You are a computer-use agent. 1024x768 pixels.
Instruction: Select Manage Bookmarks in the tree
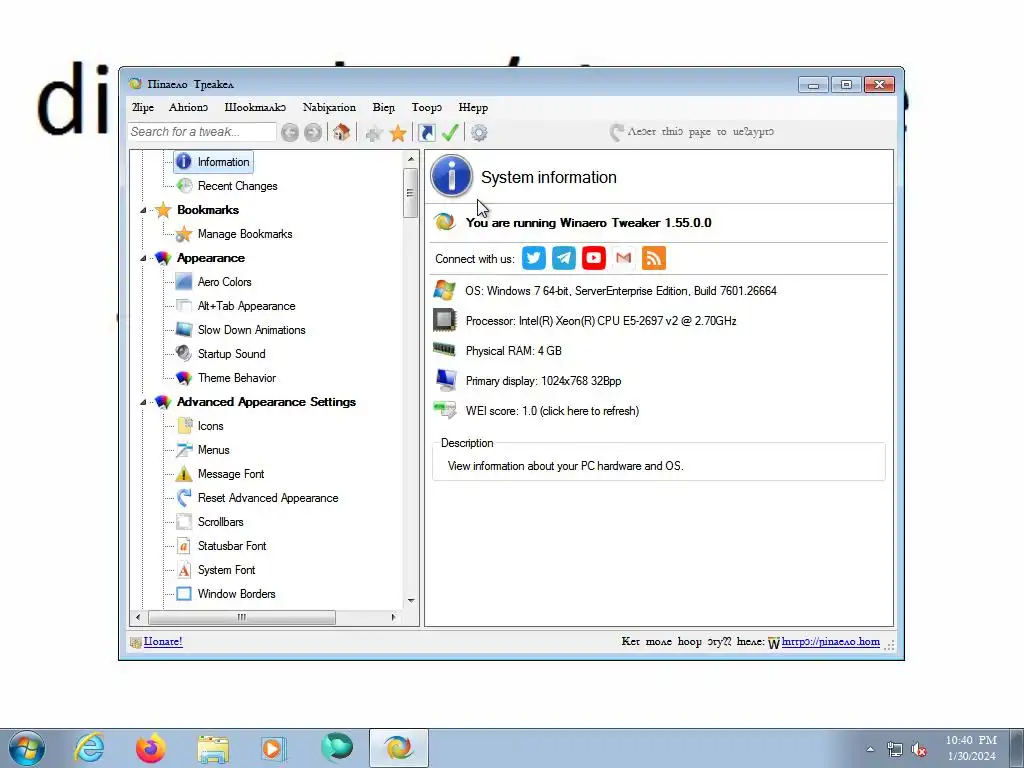[245, 234]
